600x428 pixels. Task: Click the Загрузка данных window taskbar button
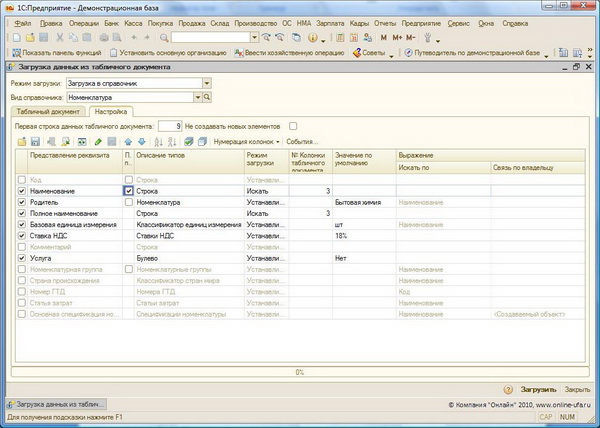pos(57,404)
